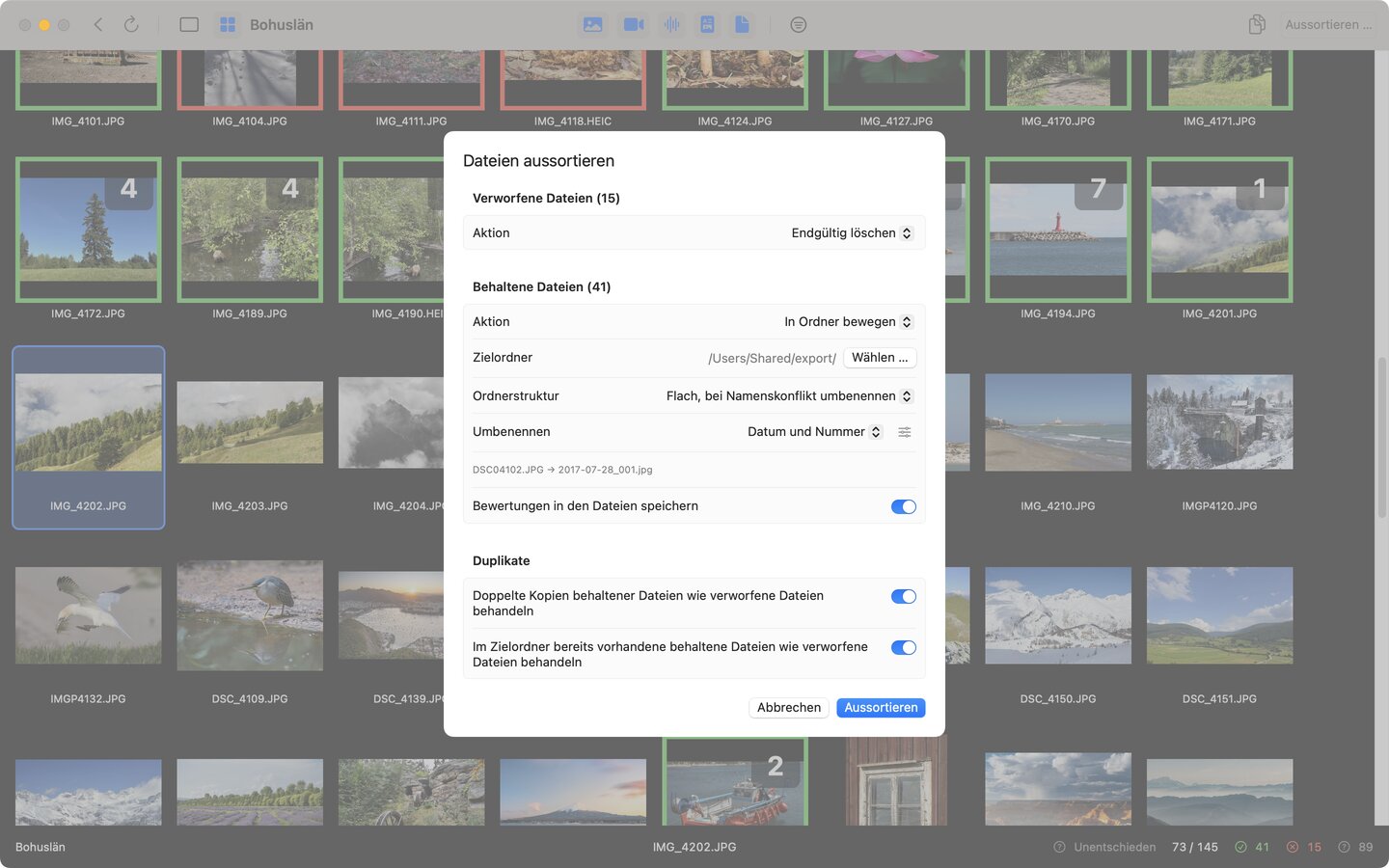Select the DSC_4150.JPG mountain thumbnail
The width and height of the screenshot is (1389, 868).
(x=1058, y=615)
